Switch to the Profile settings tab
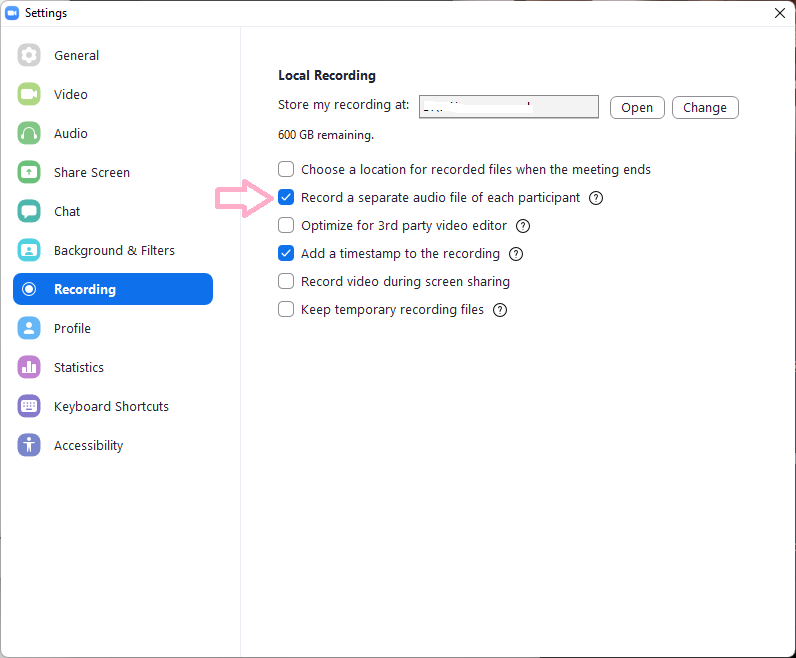796x658 pixels. [72, 329]
